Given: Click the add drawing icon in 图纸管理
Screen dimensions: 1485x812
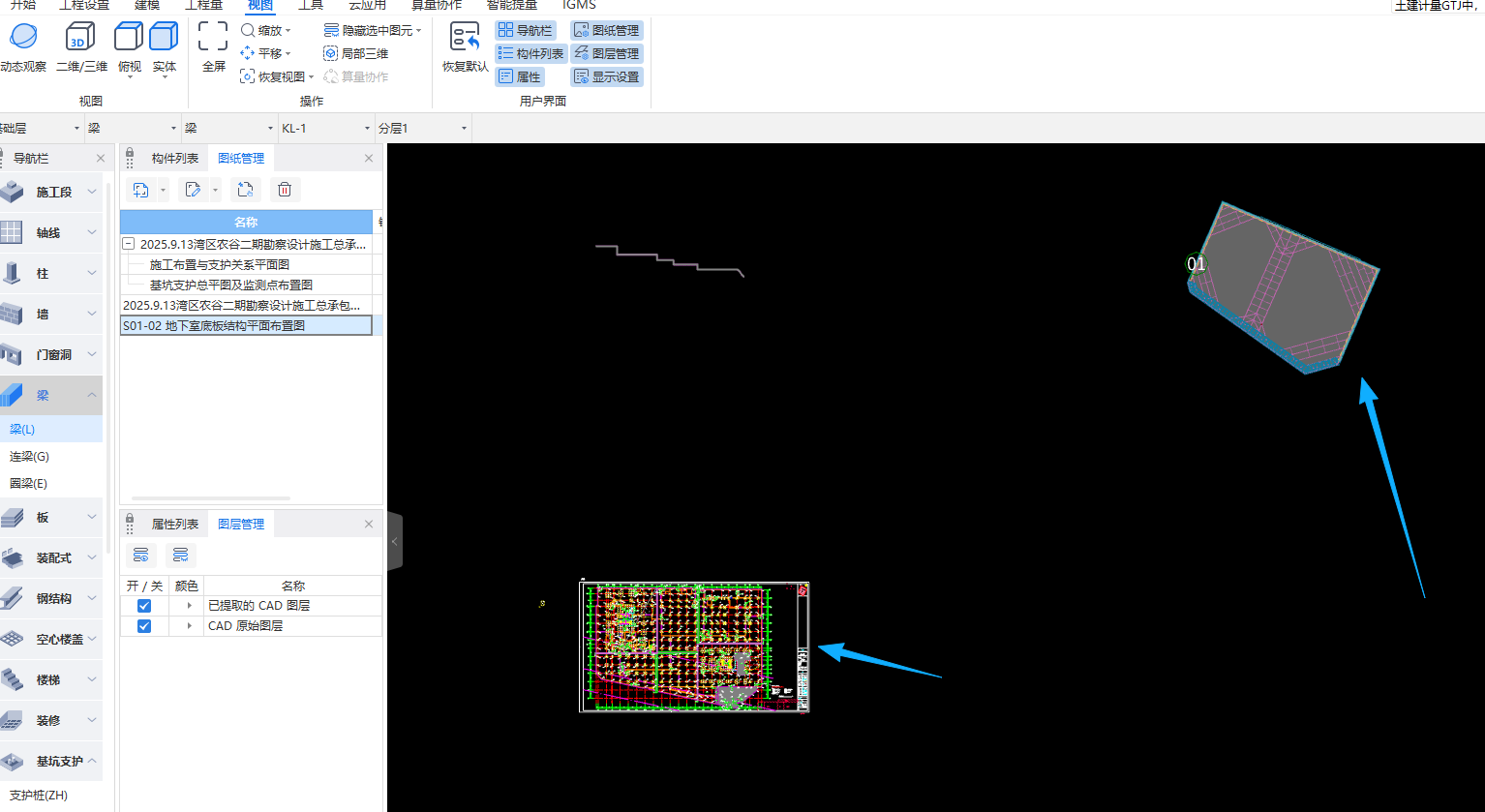Looking at the screenshot, I should pos(141,190).
